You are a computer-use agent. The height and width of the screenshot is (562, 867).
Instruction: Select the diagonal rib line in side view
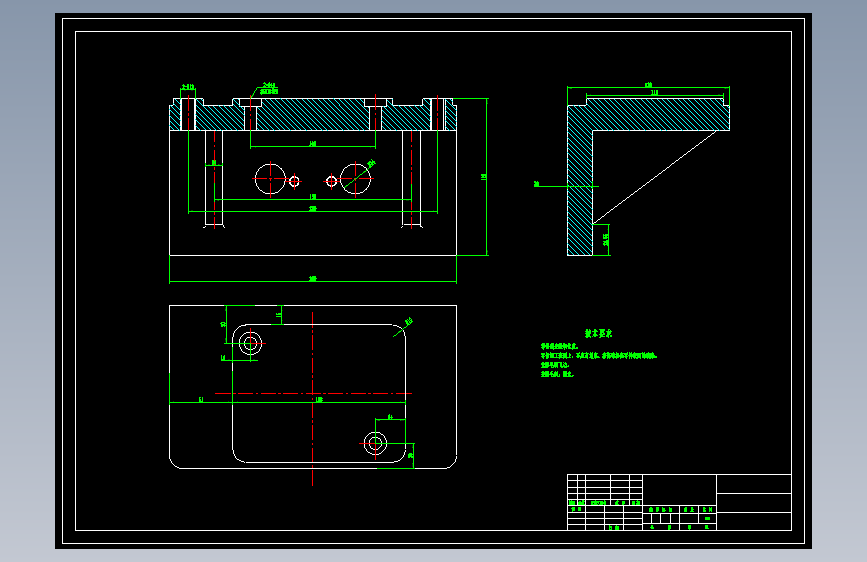[x=655, y=177]
